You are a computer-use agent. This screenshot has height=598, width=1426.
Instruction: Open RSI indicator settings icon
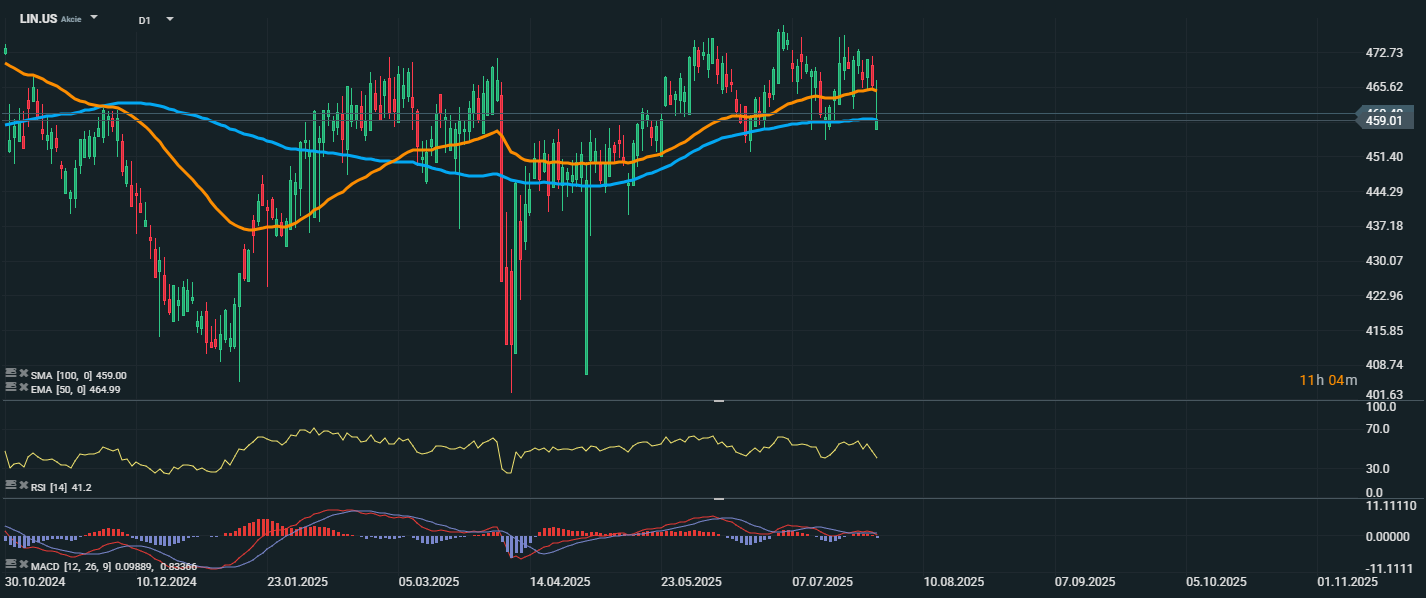(11, 485)
